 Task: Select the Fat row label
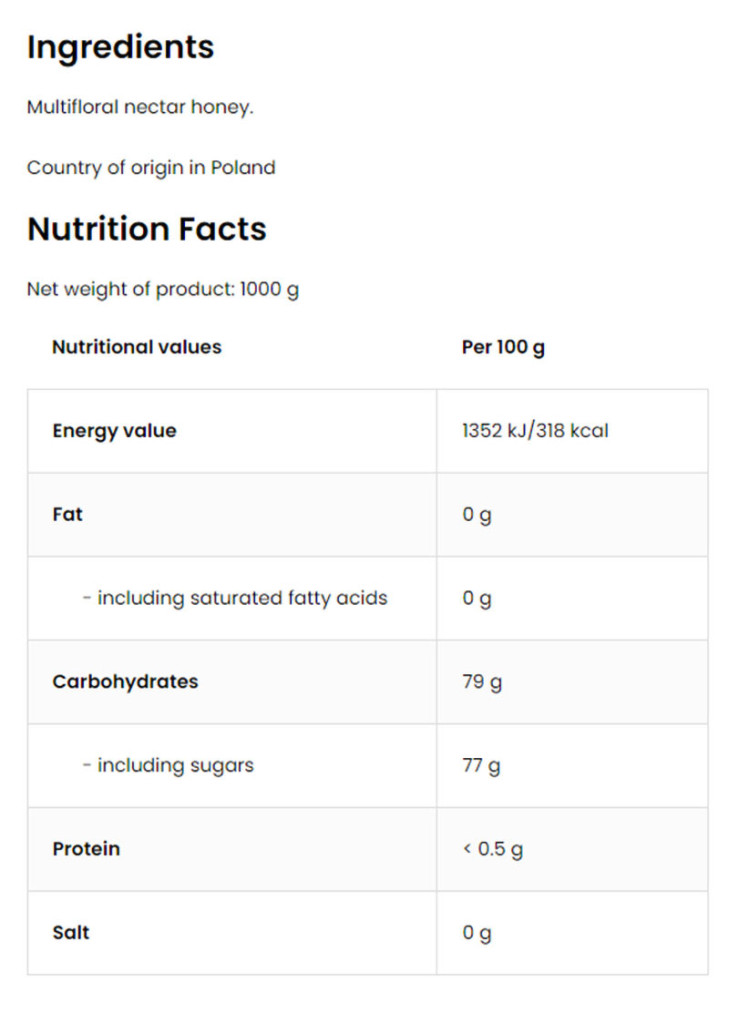click(67, 515)
